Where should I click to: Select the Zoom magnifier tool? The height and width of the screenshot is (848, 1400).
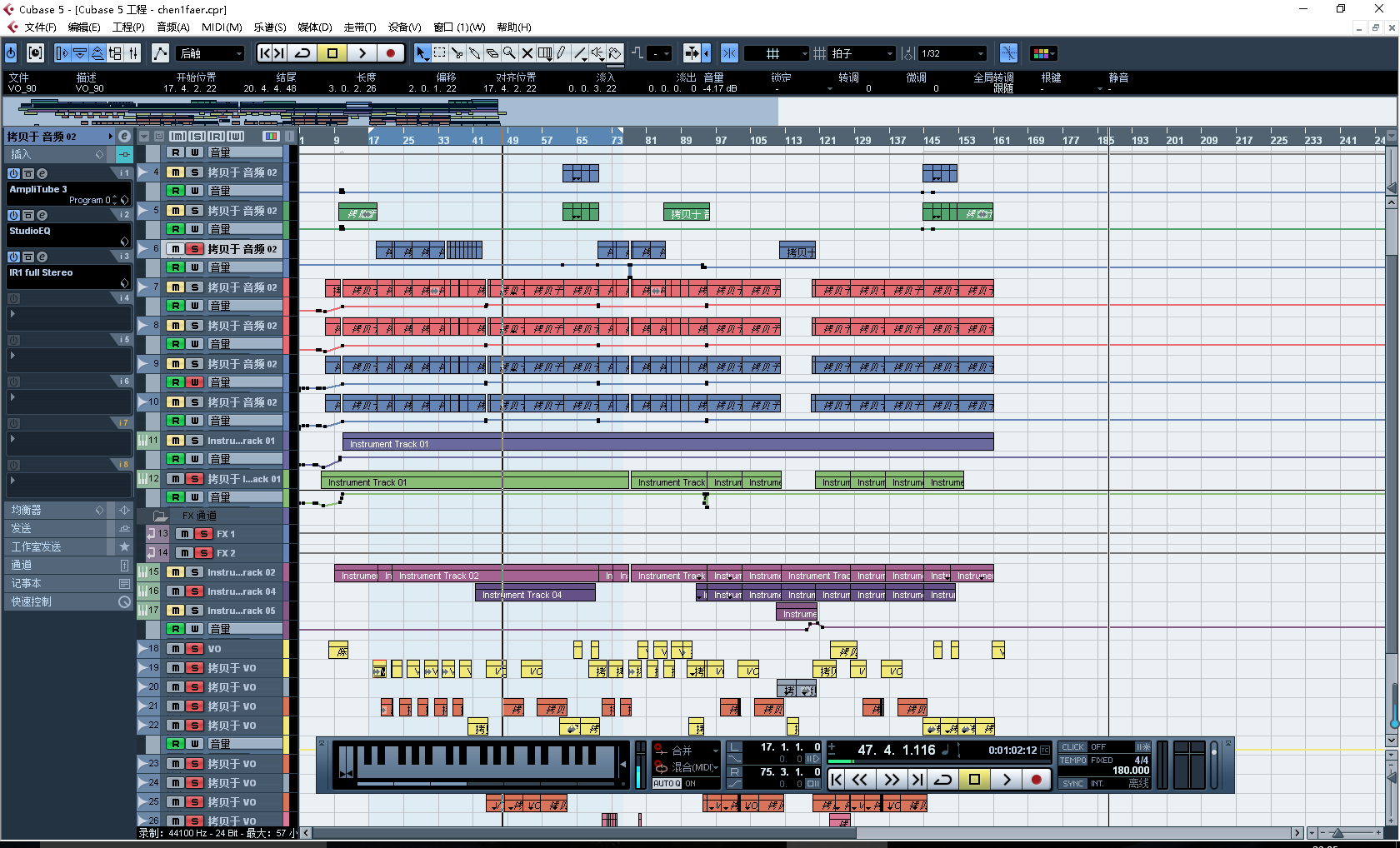pyautogui.click(x=509, y=53)
